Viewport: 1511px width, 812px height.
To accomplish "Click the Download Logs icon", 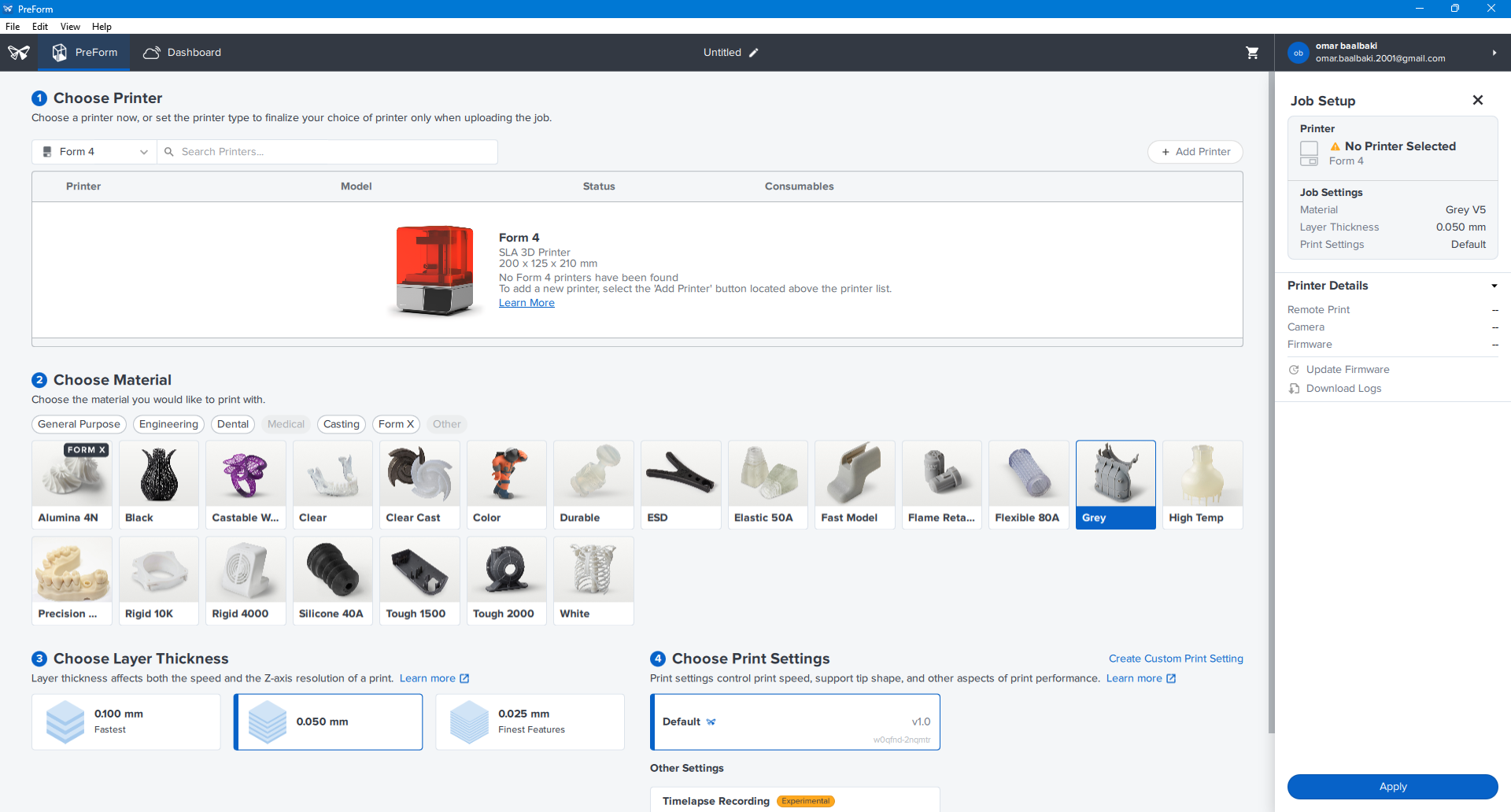I will pyautogui.click(x=1294, y=389).
